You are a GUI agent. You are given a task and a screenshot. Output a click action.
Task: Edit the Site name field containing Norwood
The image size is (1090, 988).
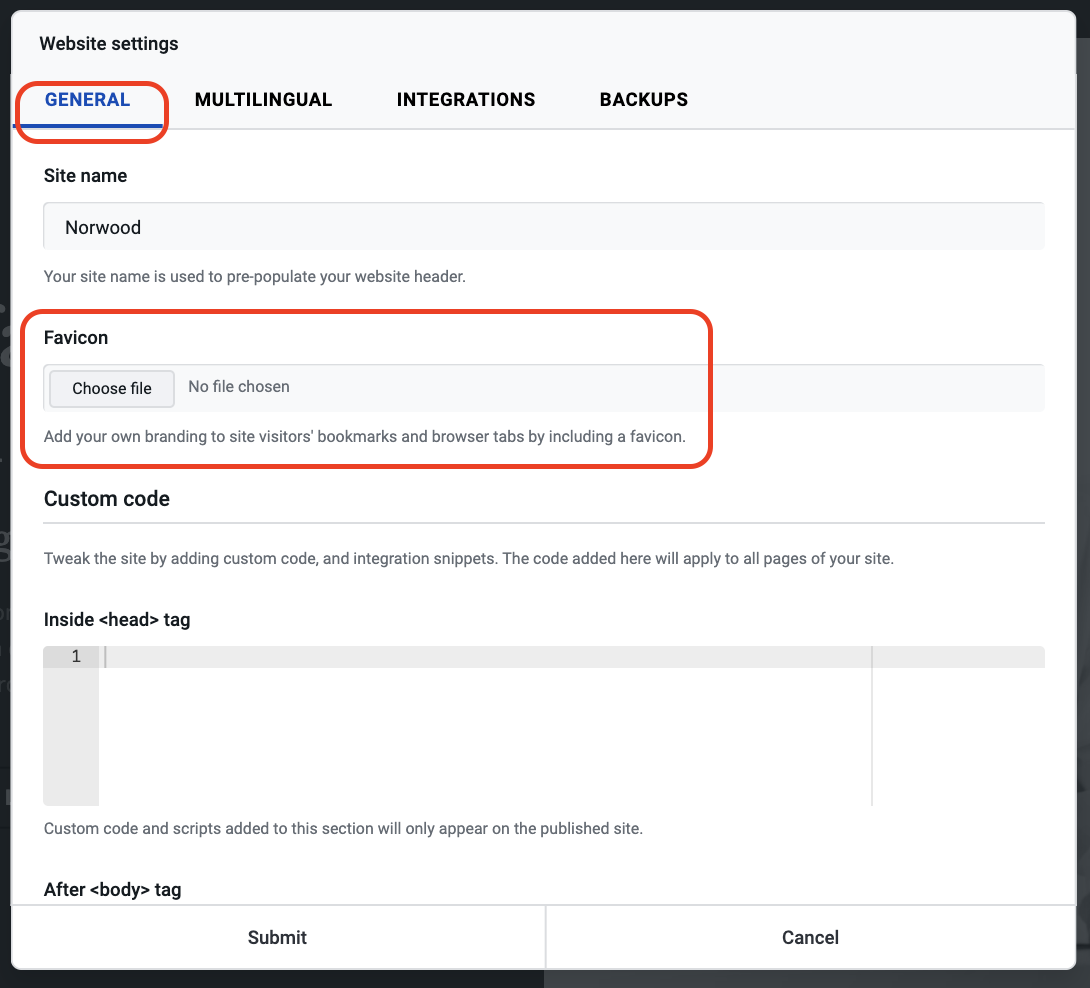pyautogui.click(x=544, y=227)
